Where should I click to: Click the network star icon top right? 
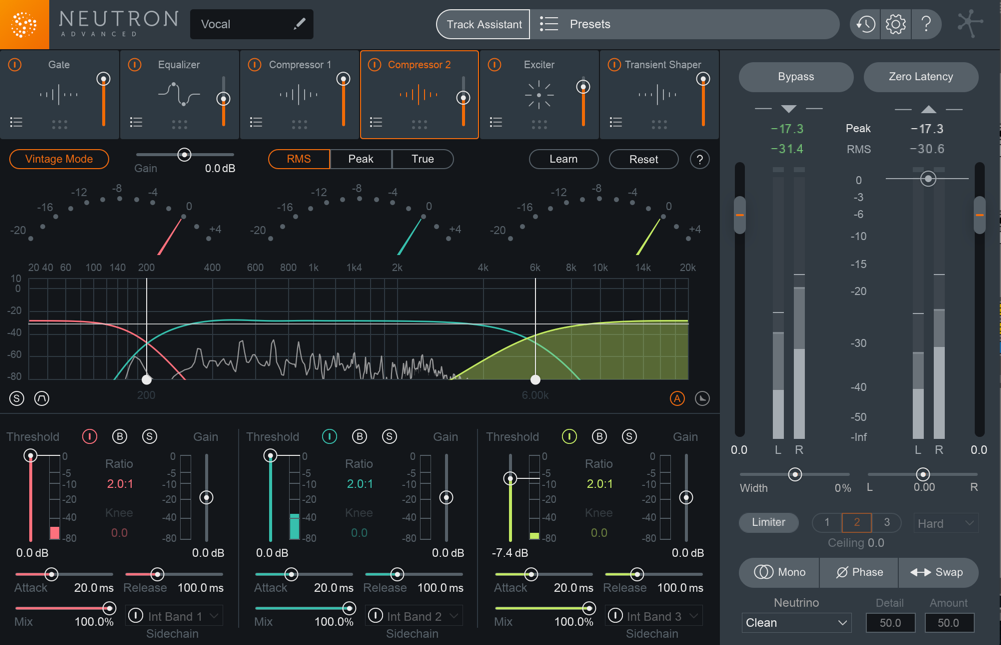coord(970,24)
